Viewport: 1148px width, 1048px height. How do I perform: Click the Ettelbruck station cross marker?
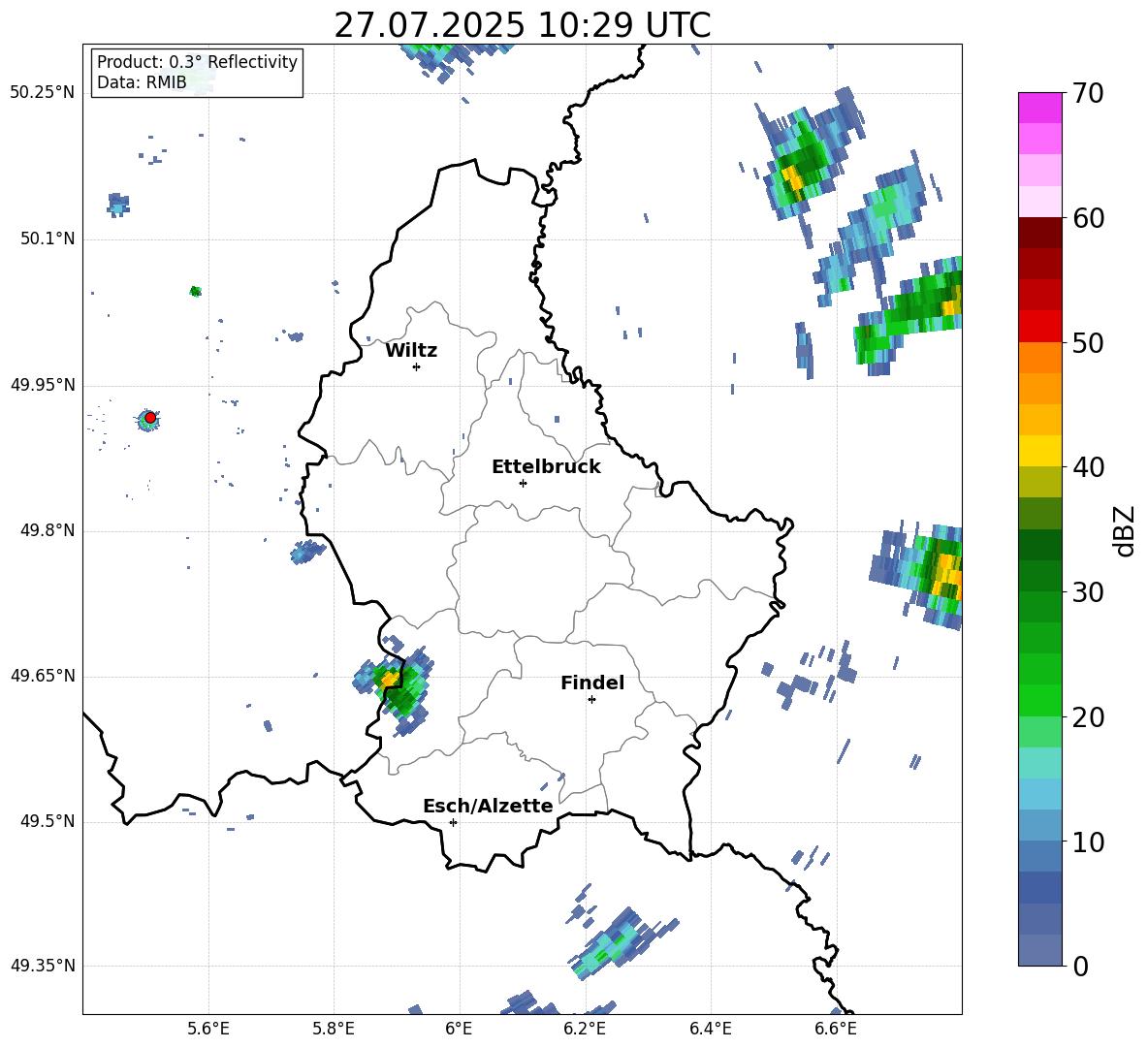tap(523, 483)
